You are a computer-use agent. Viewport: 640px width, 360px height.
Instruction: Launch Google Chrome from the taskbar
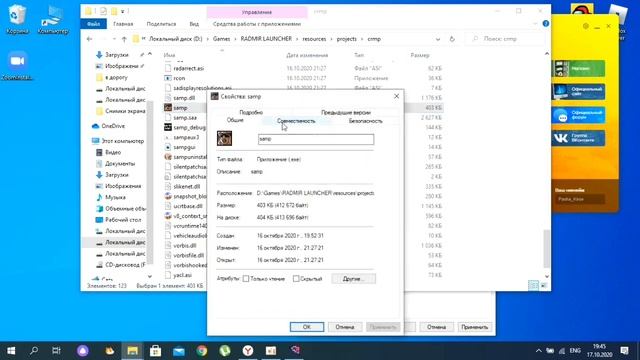pyautogui.click(x=202, y=351)
